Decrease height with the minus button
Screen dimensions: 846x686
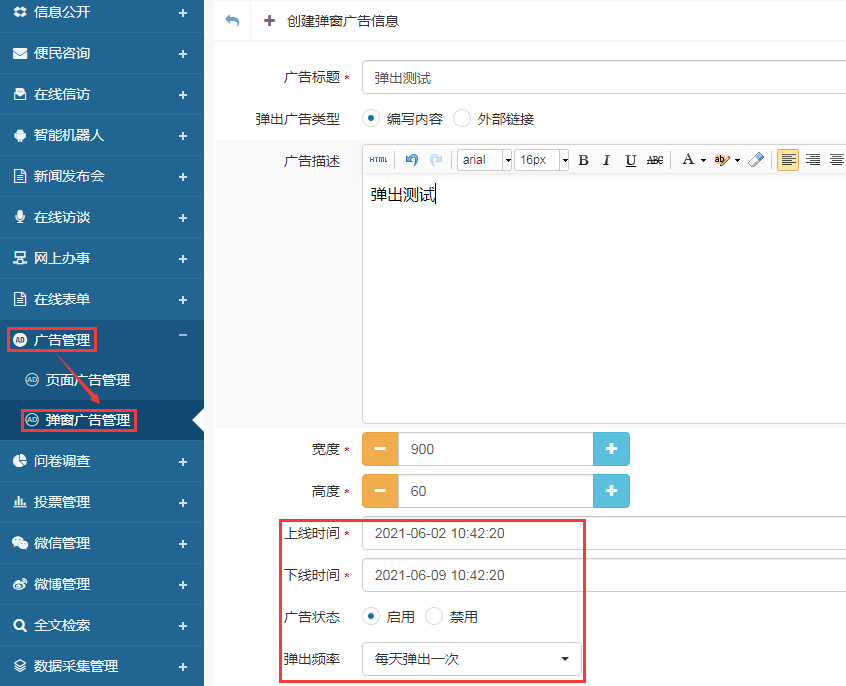(380, 492)
